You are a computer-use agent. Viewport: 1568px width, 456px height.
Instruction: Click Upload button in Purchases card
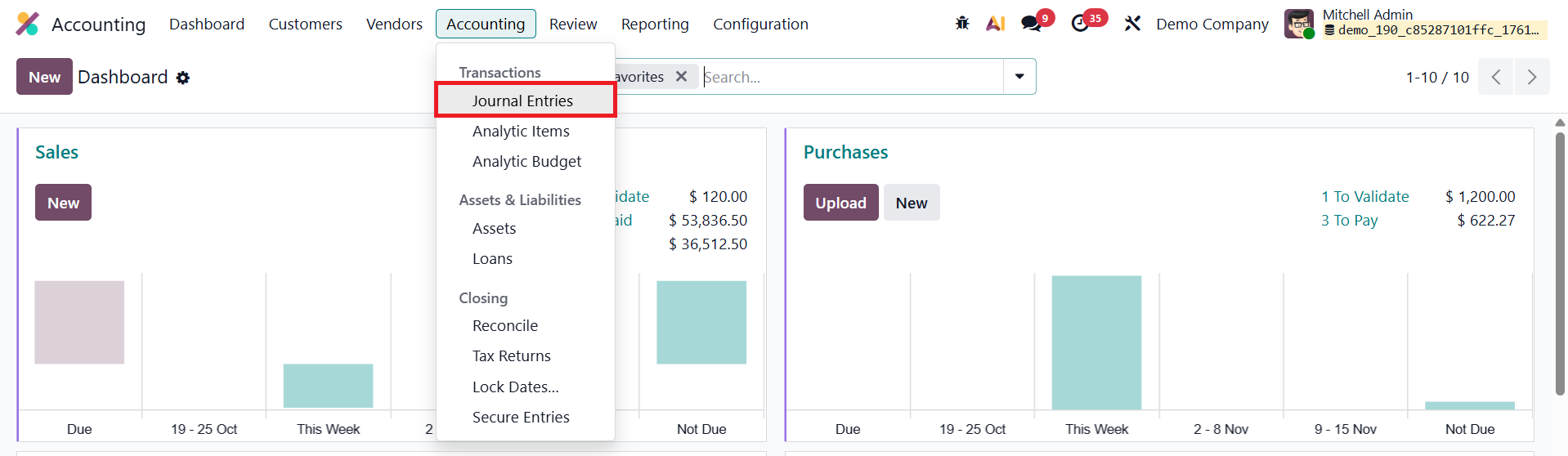840,203
